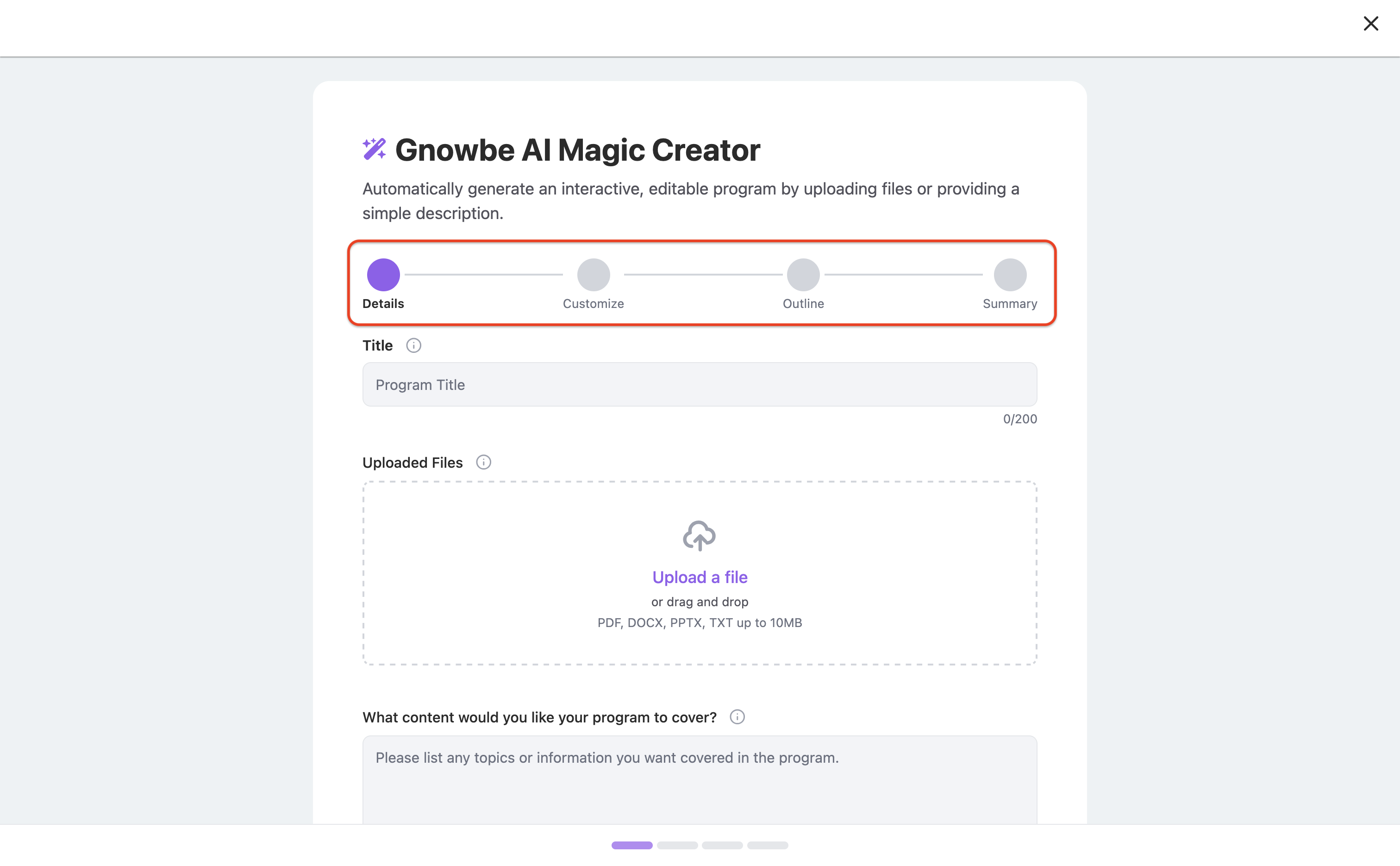Click the cloud upload icon

click(x=699, y=535)
